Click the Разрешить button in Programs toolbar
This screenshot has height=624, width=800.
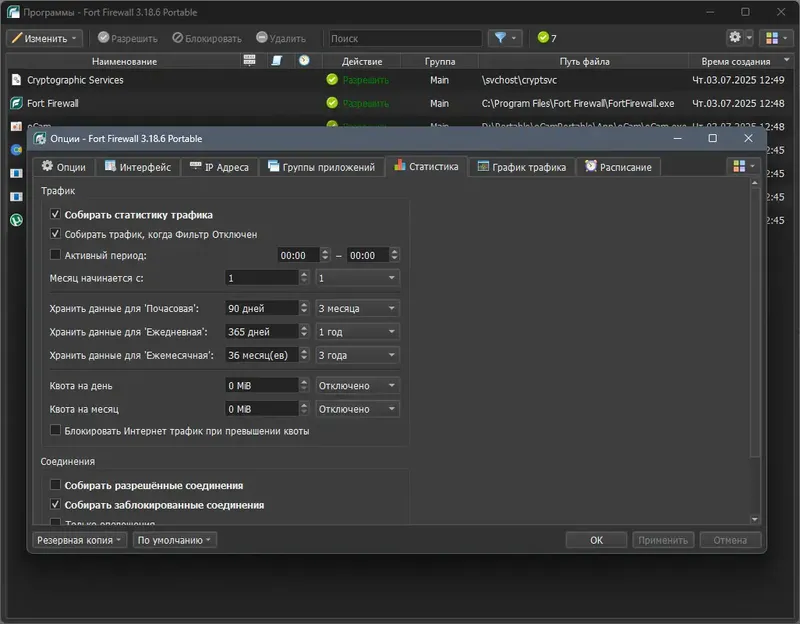tap(128, 38)
